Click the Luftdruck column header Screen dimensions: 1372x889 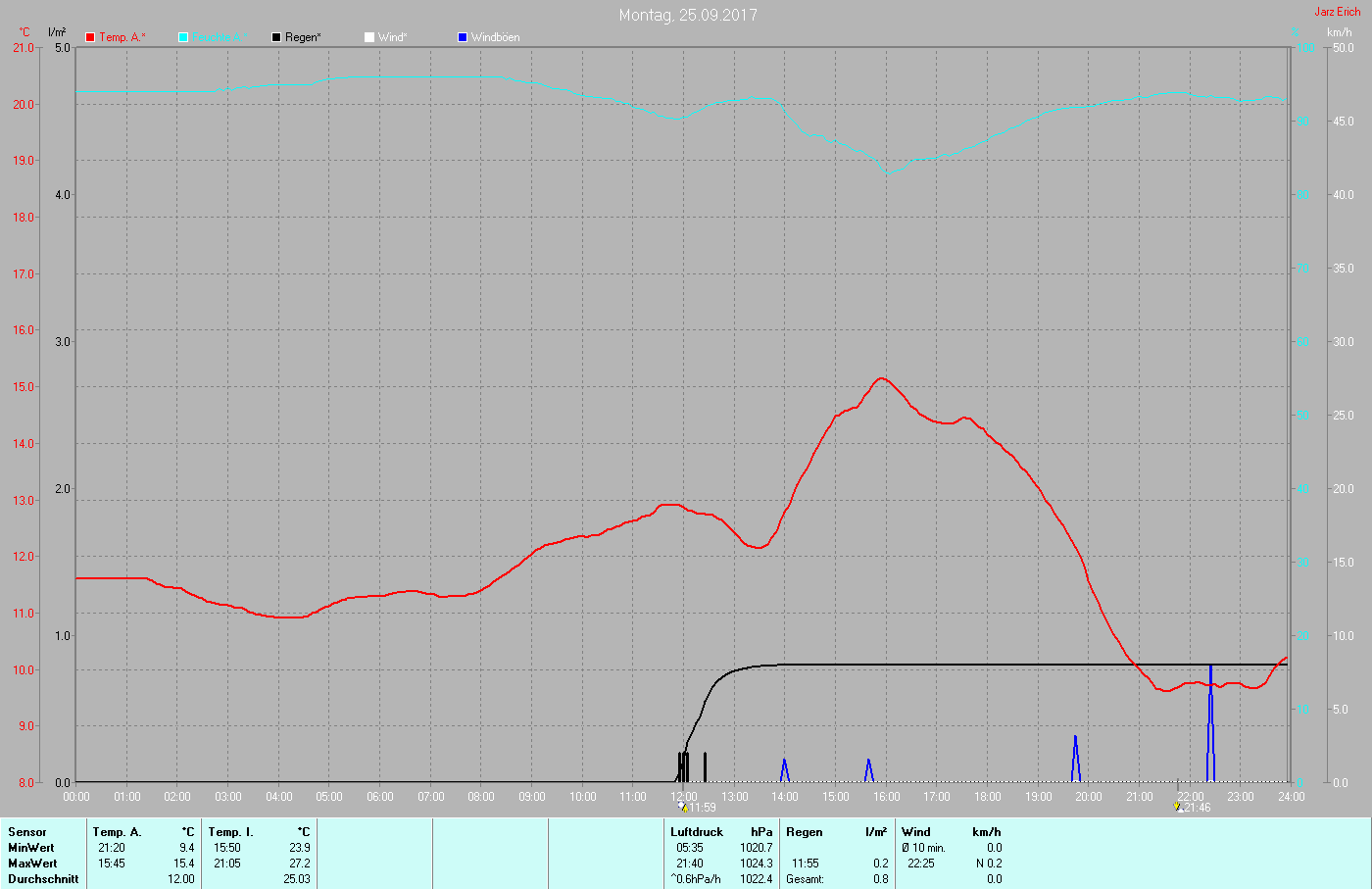click(697, 832)
